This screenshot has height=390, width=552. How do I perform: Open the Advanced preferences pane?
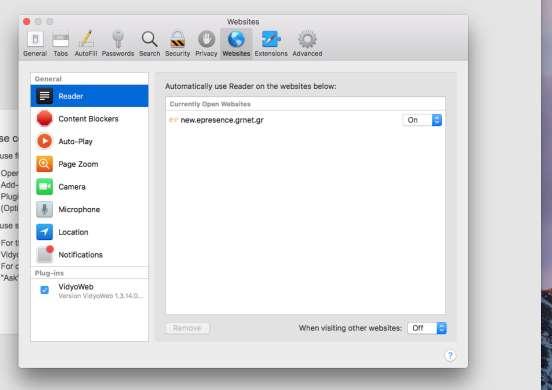307,44
